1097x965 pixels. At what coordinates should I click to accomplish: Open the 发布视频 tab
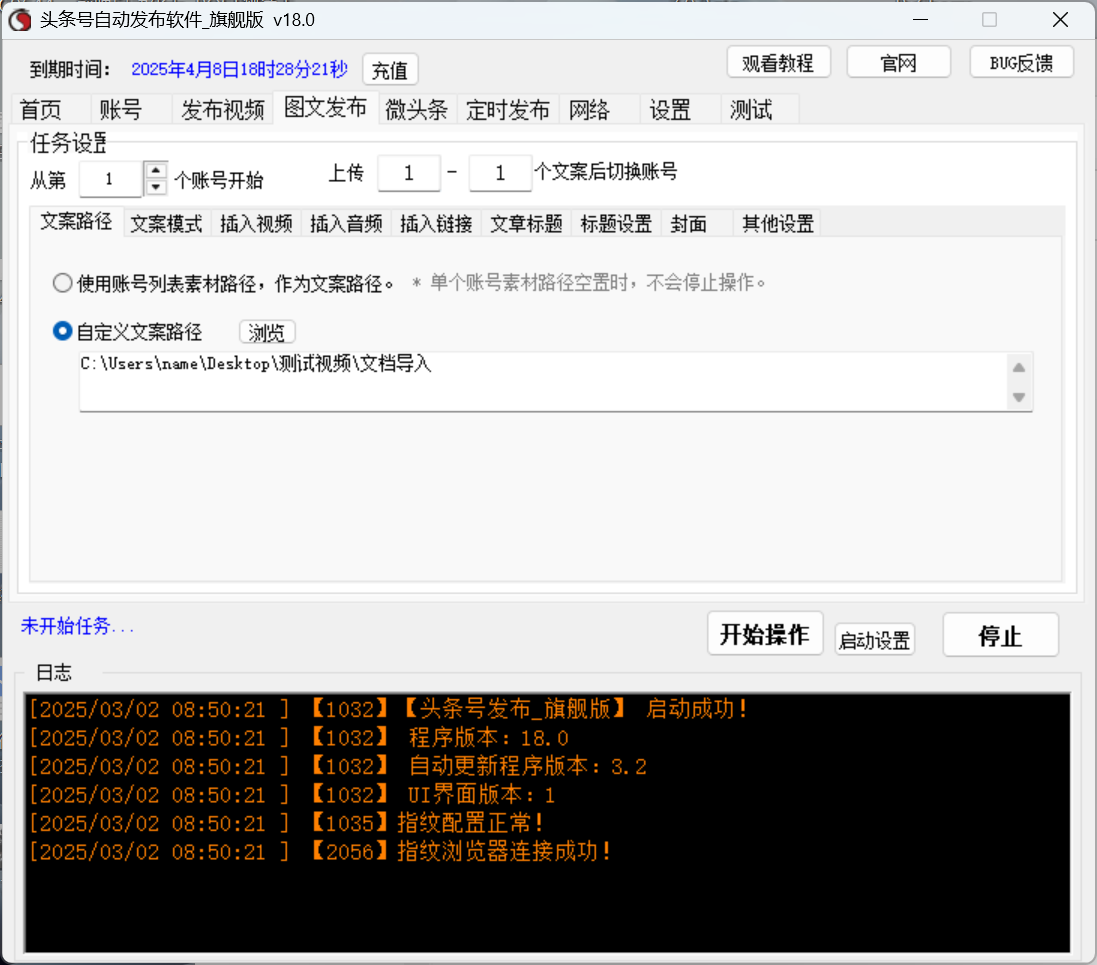point(222,110)
